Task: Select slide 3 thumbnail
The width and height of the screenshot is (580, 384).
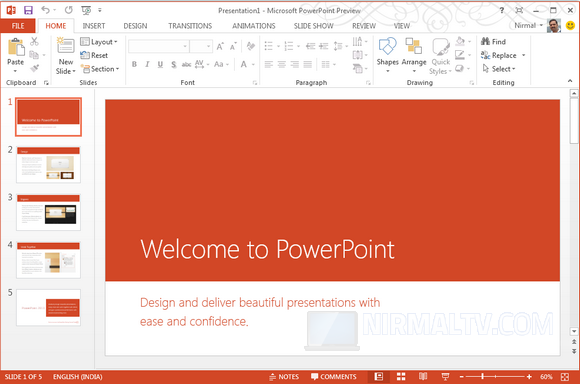Action: pos(48,212)
